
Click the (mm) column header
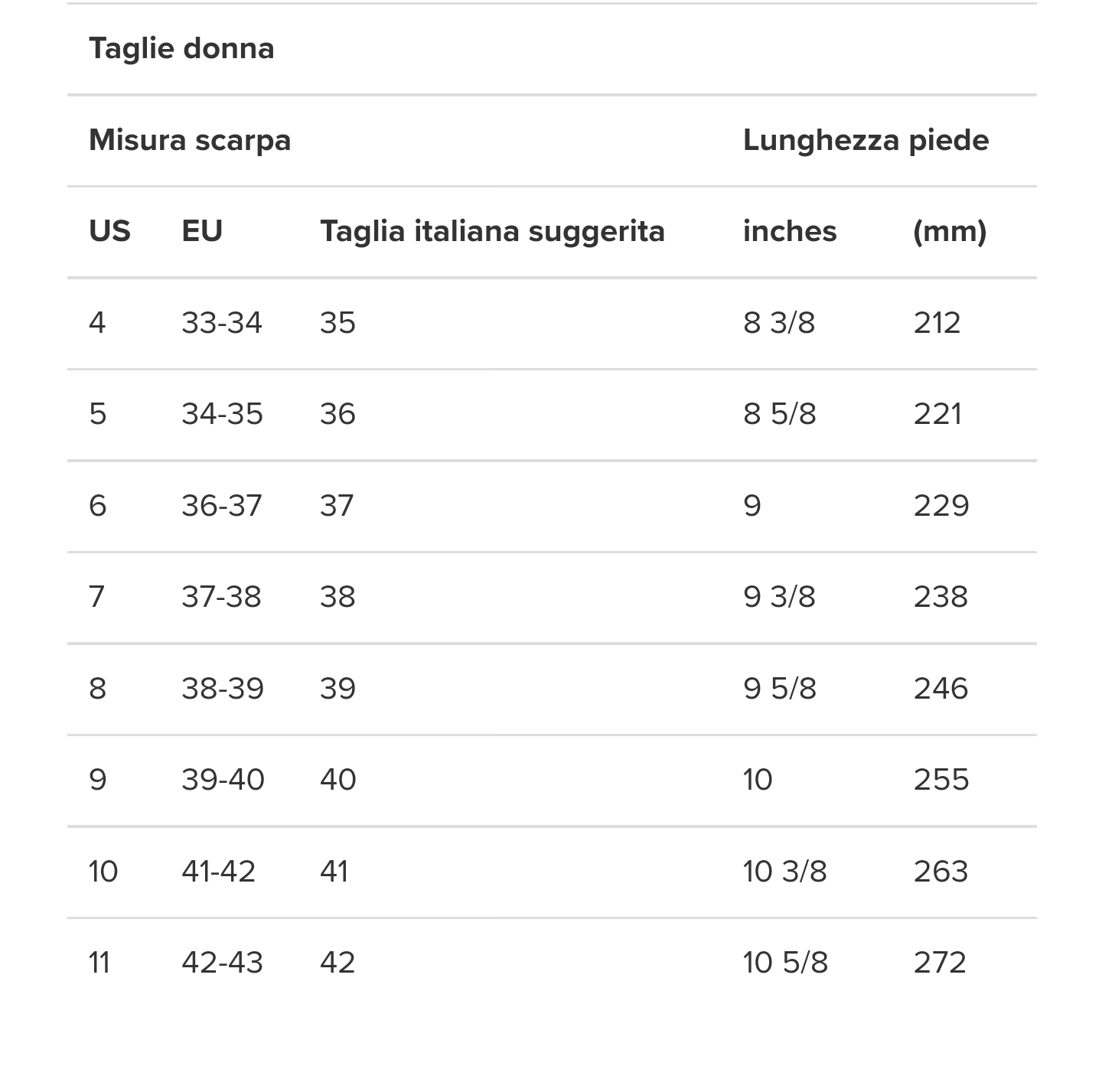pyautogui.click(x=950, y=232)
